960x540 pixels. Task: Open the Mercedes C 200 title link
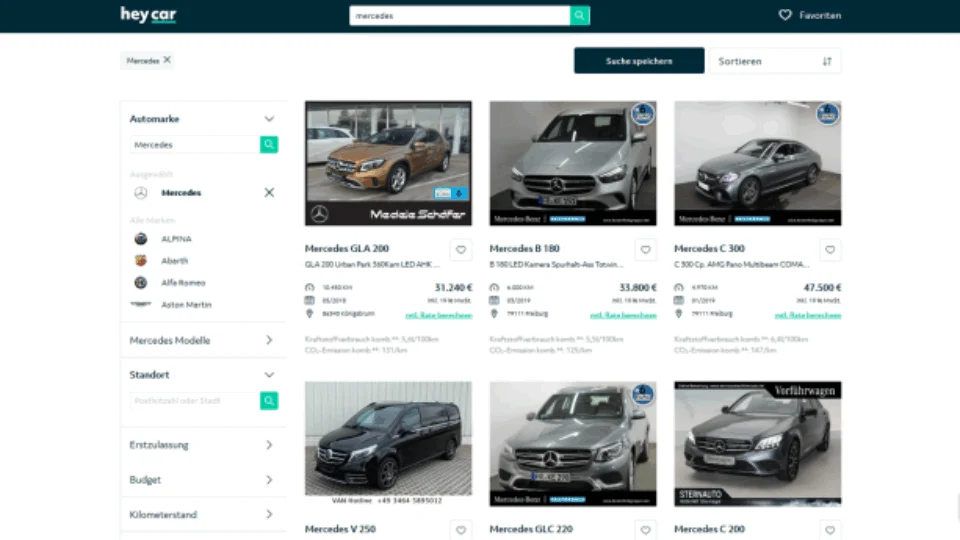pos(709,529)
